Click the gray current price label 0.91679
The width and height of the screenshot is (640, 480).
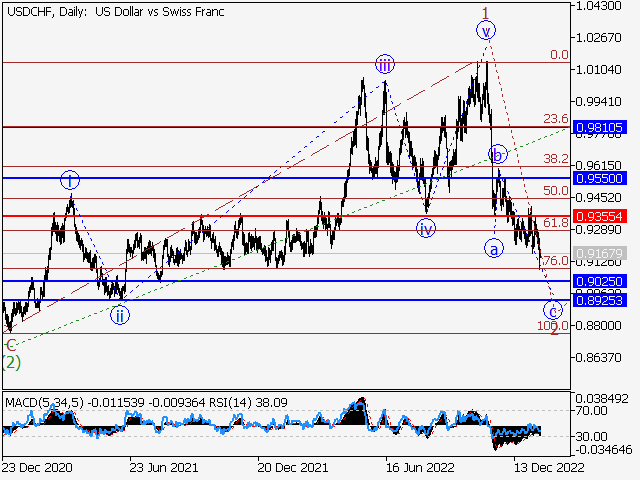[599, 253]
